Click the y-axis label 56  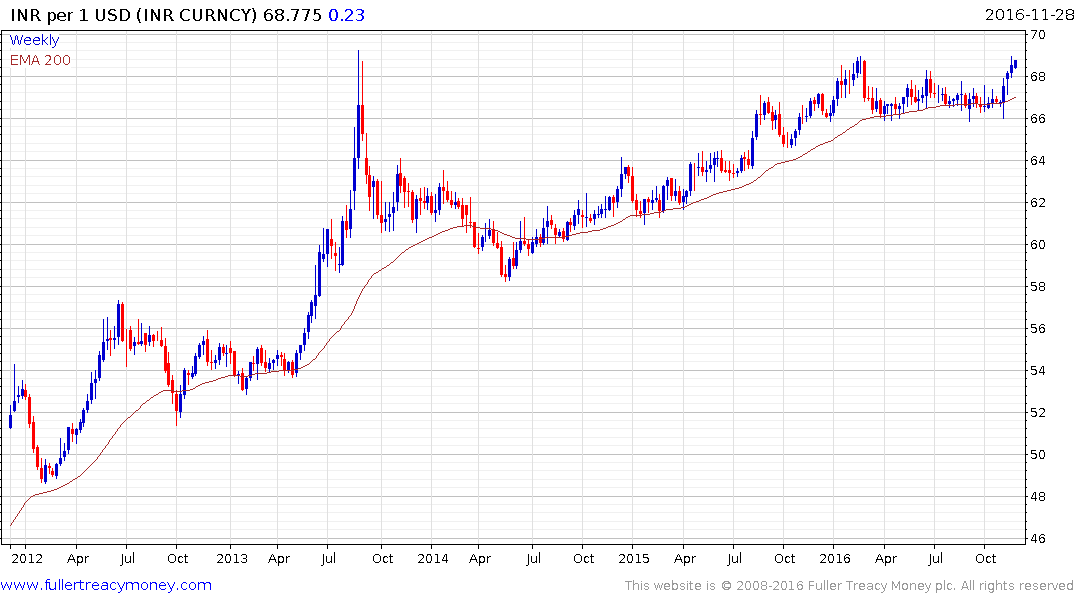pos(1037,328)
